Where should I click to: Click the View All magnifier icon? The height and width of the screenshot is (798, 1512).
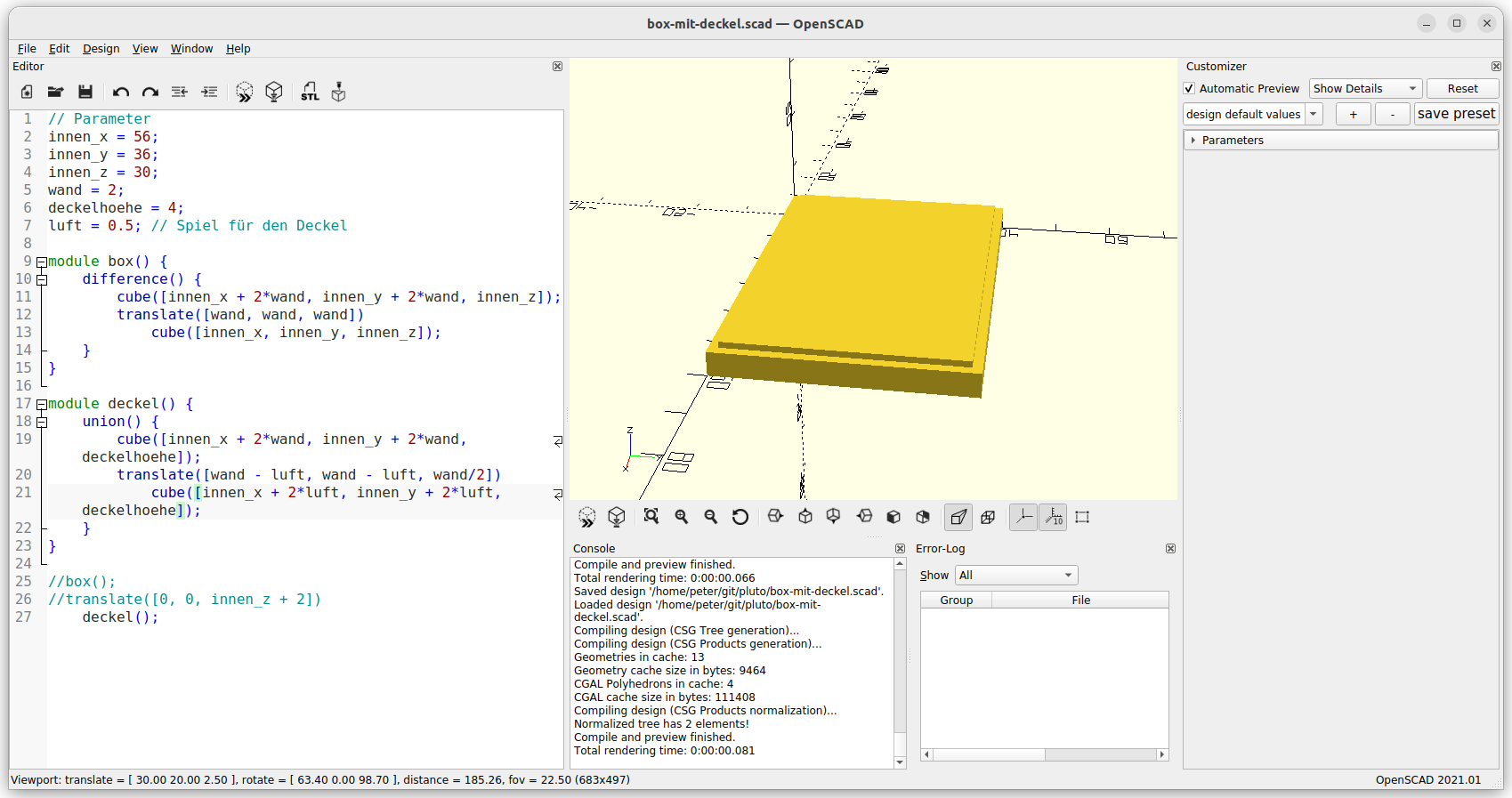651,517
